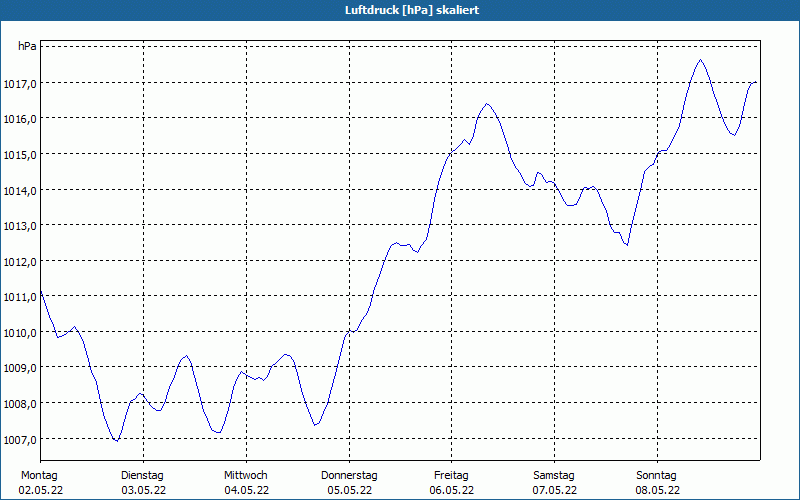Screen dimensions: 800x500
Task: Select the 1007,0 y-axis label
Action: [x=20, y=439]
